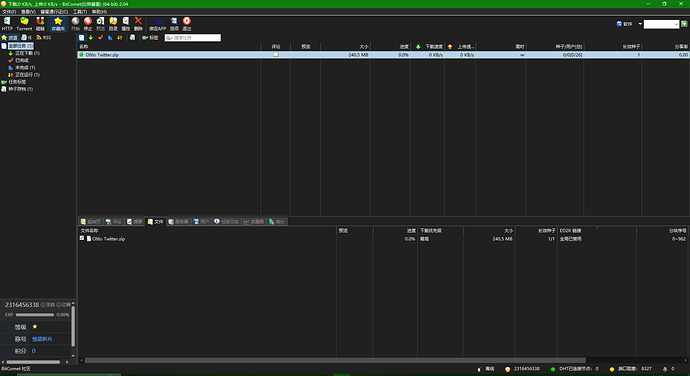Delete the task with red X icon
The image size is (690, 376).
[x=138, y=24]
